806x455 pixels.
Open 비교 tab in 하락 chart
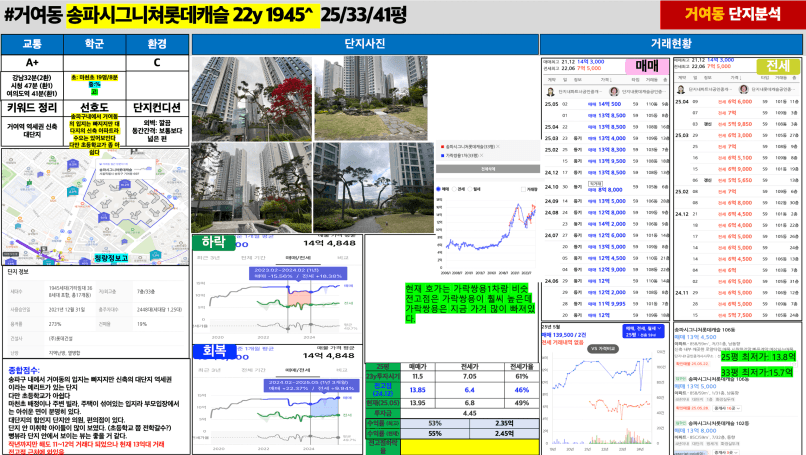342,258
